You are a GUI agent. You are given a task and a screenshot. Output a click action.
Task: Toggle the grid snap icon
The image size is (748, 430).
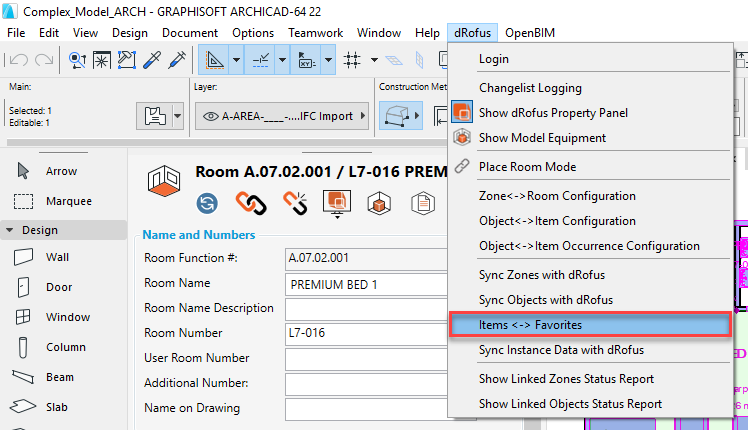coord(352,60)
